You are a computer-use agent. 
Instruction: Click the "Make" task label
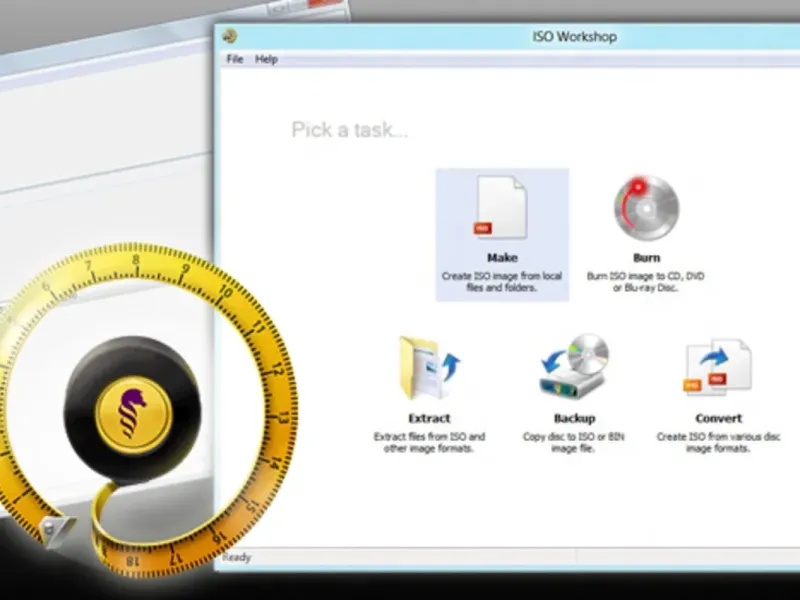coord(502,258)
